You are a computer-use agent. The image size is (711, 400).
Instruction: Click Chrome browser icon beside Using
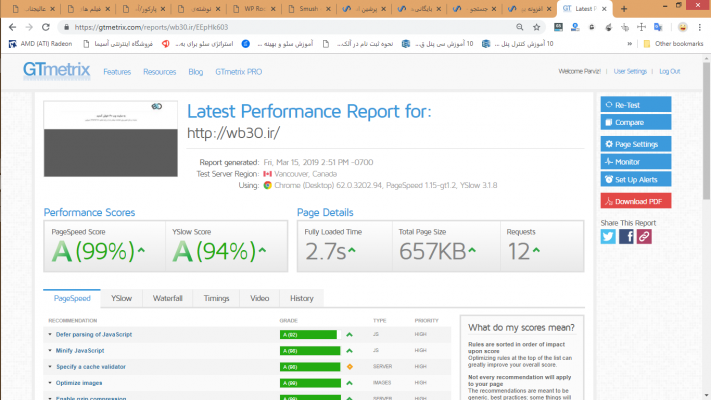268,185
